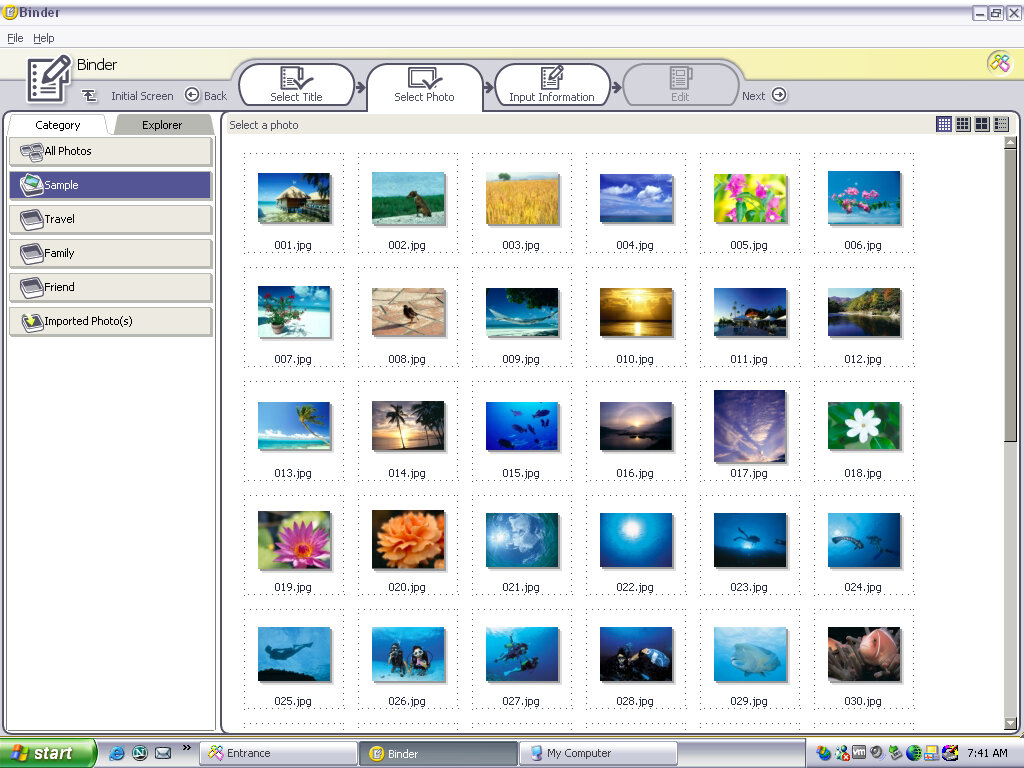1024x768 pixels.
Task: Click the Initial Screen icon
Action: (90, 96)
